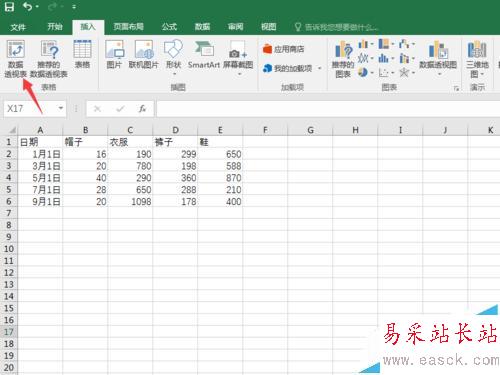Insert a scatter chart
This screenshot has width=500, height=375.
(384, 72)
